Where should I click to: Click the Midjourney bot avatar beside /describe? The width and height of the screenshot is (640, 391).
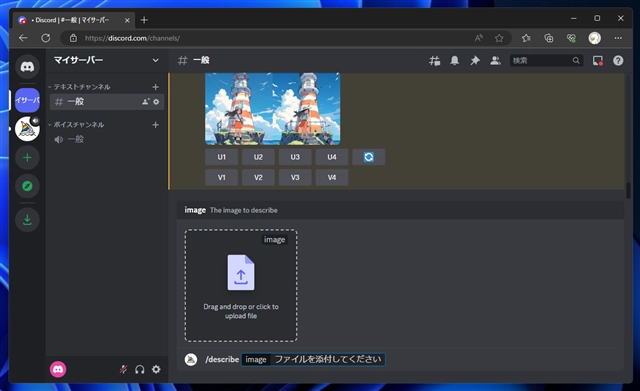click(191, 360)
